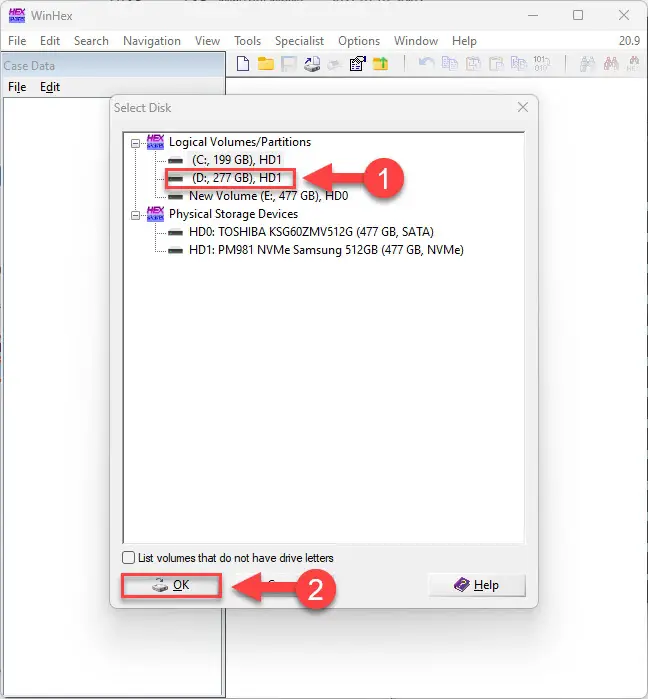Select the Physical Storage Devices heading
The image size is (648, 699).
[233, 214]
